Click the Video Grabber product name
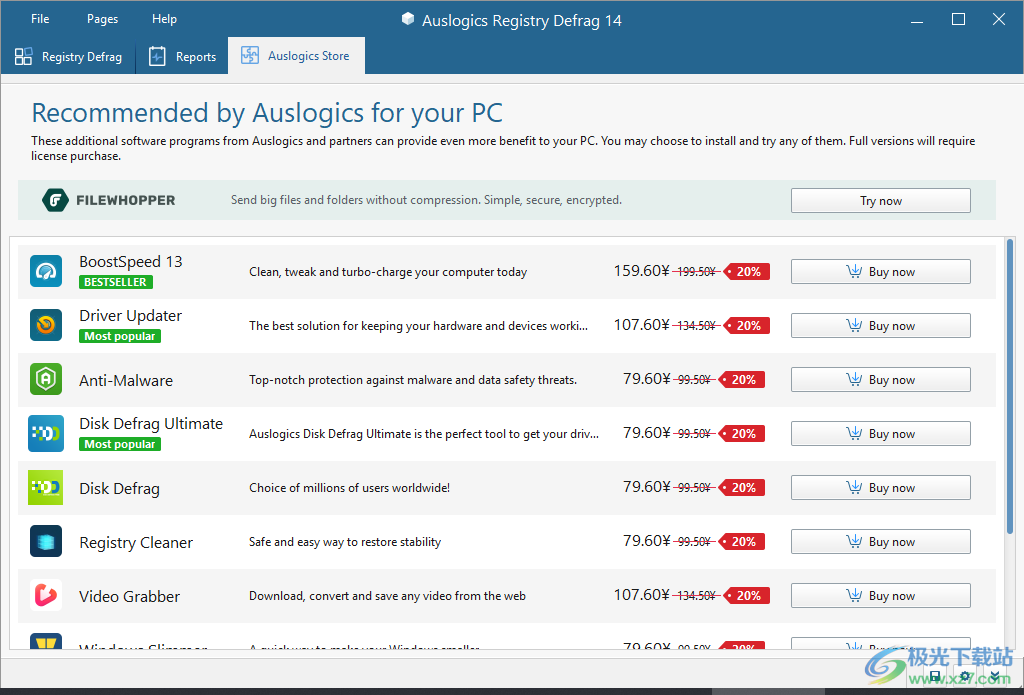The width and height of the screenshot is (1024, 695). (129, 596)
